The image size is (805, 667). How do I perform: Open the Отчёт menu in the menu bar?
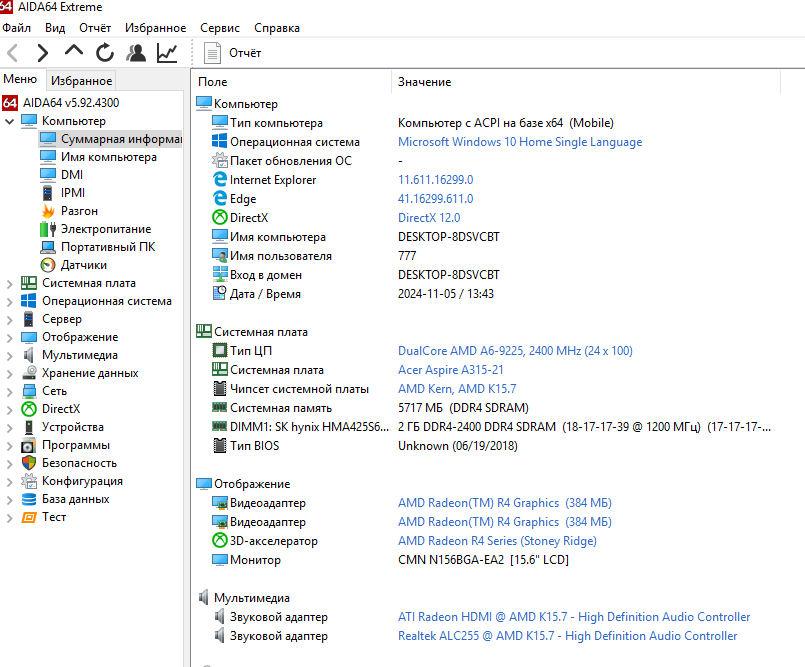(95, 28)
